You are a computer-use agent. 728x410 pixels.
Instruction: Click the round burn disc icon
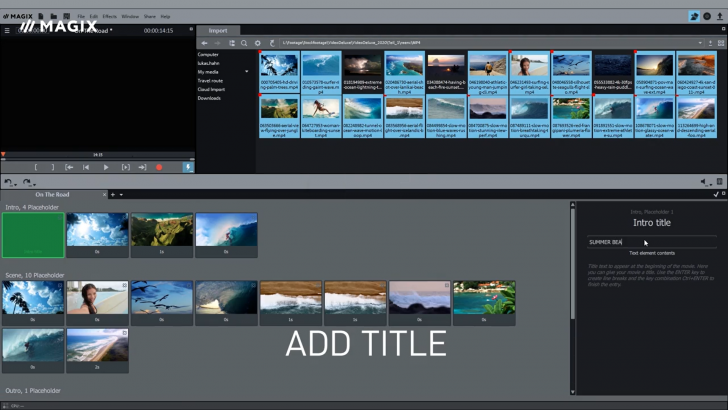(x=707, y=16)
